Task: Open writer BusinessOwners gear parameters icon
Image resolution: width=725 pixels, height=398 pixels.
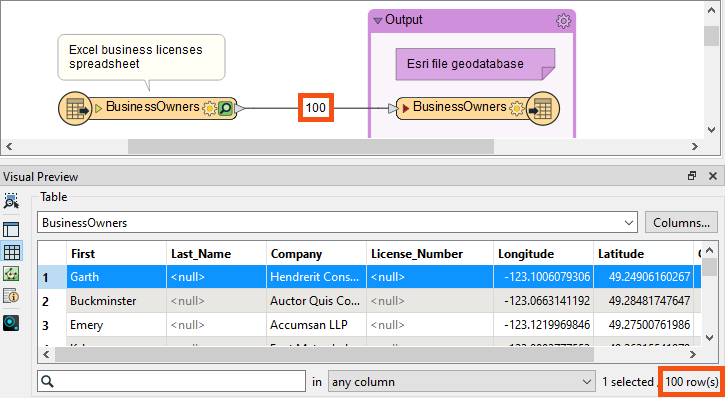Action: (x=516, y=109)
